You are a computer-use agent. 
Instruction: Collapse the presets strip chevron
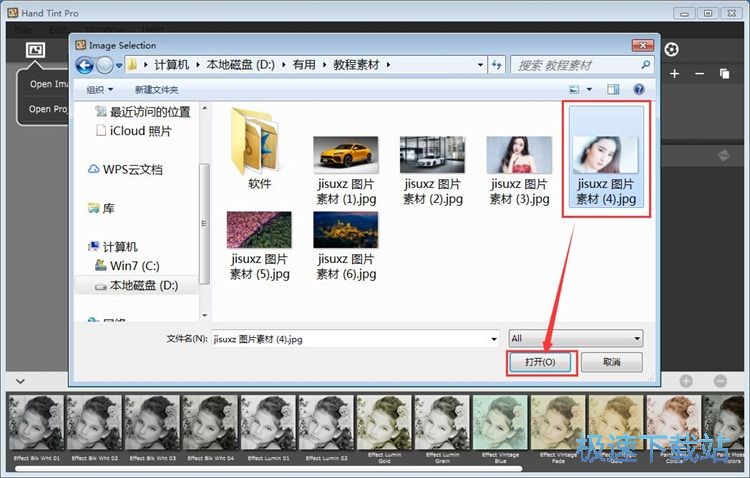tap(20, 381)
